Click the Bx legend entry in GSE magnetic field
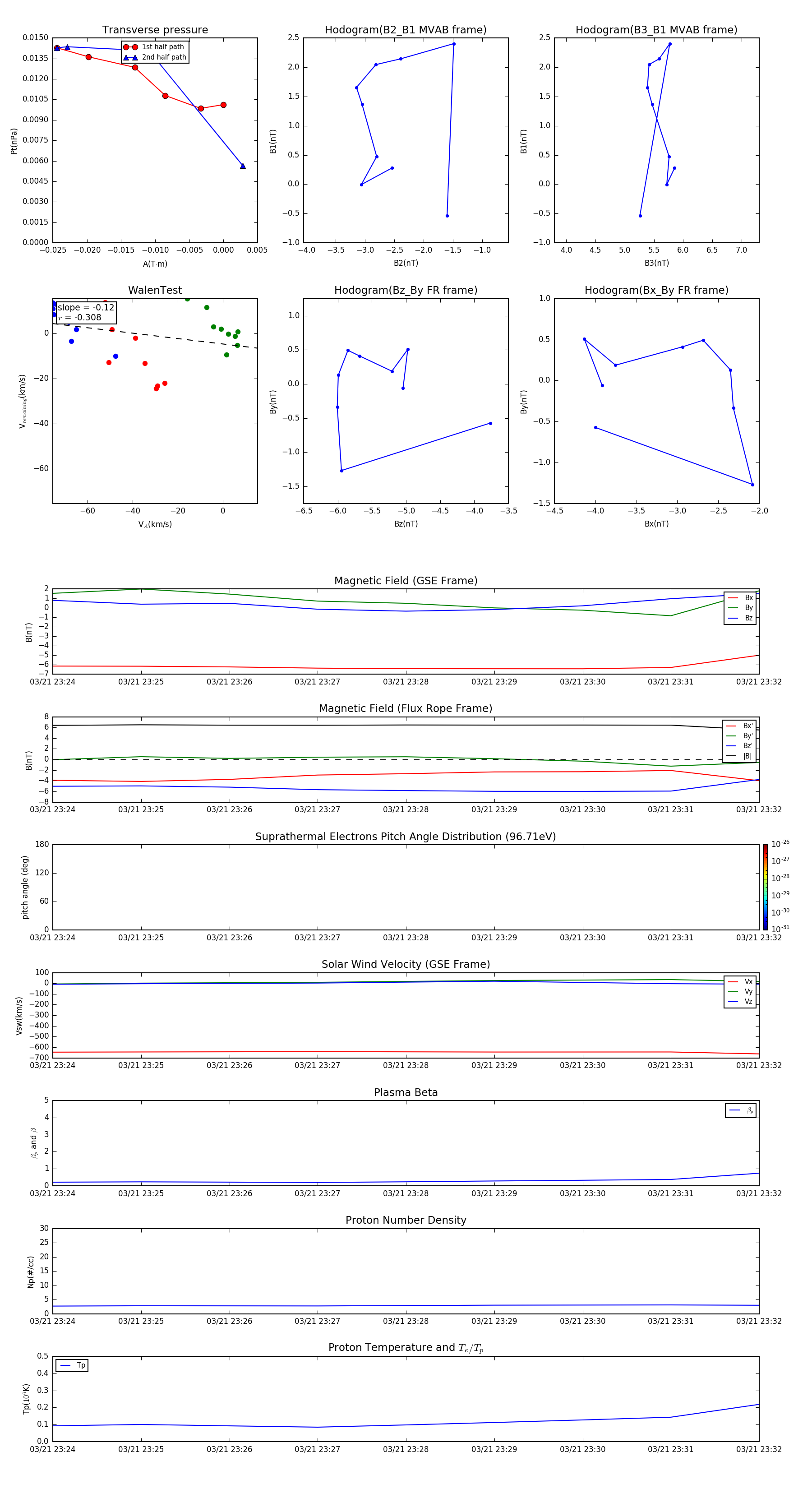Image resolution: width=812 pixels, height=1489 pixels. pos(740,598)
